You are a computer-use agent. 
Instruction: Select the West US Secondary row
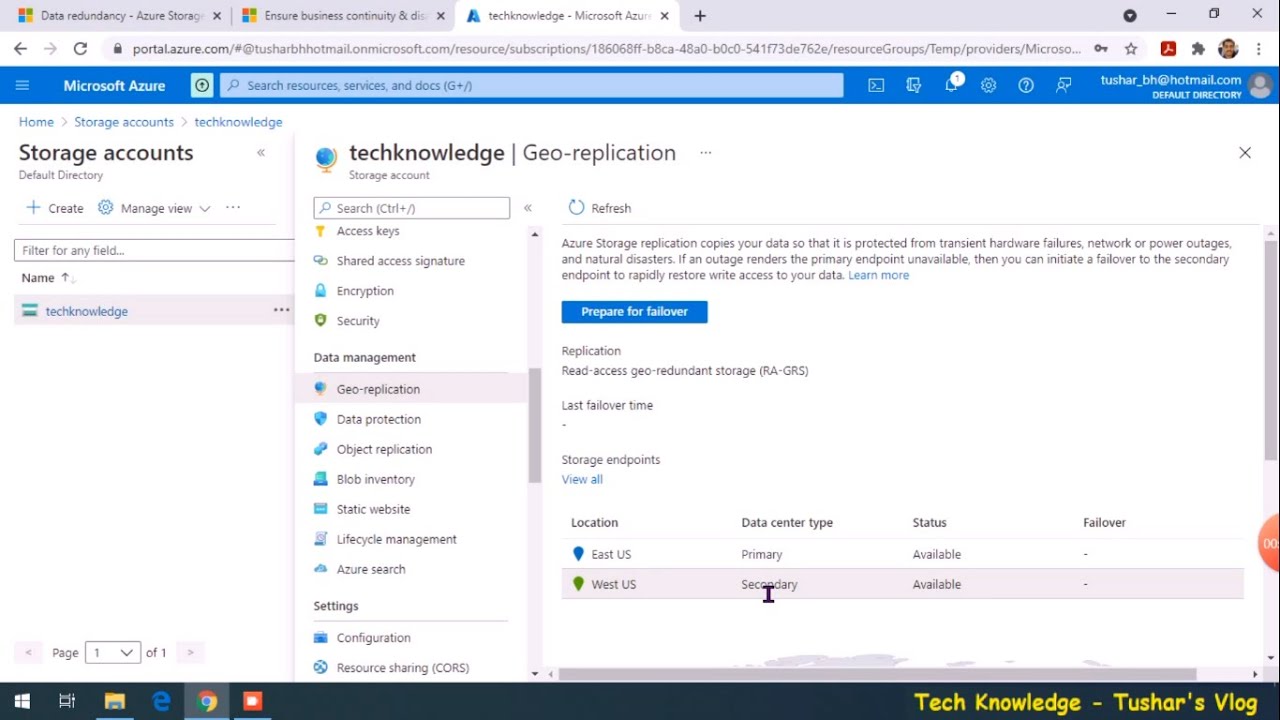coord(902,584)
